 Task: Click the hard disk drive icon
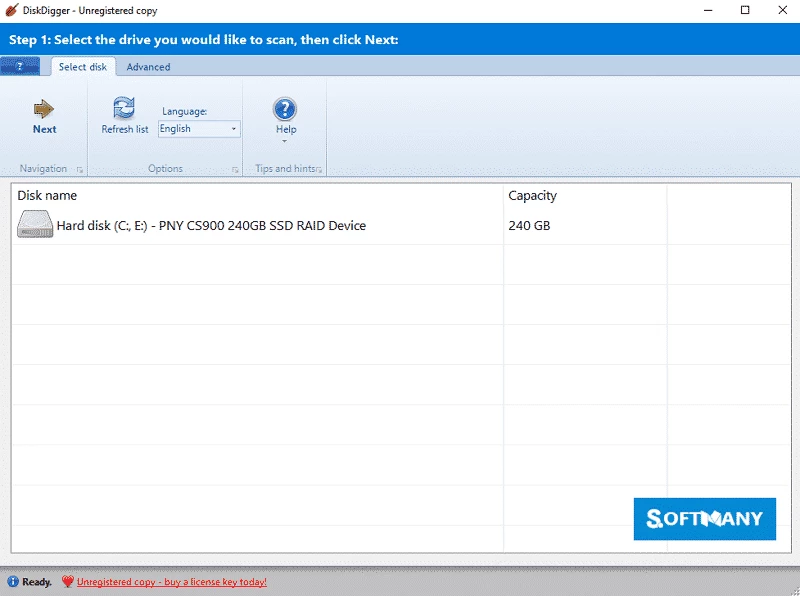(x=35, y=225)
